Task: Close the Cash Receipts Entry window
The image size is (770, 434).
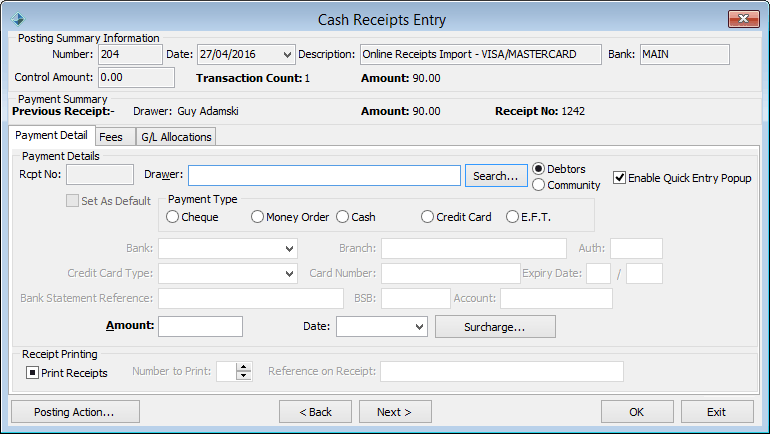Action: pos(743,19)
